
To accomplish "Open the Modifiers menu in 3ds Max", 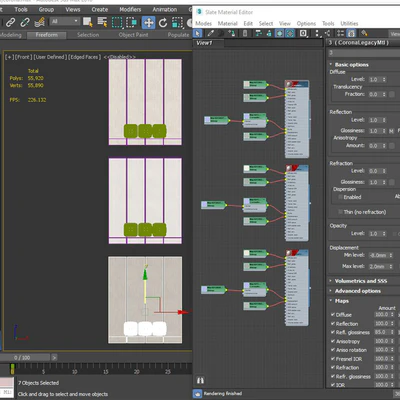I will 130,9.
